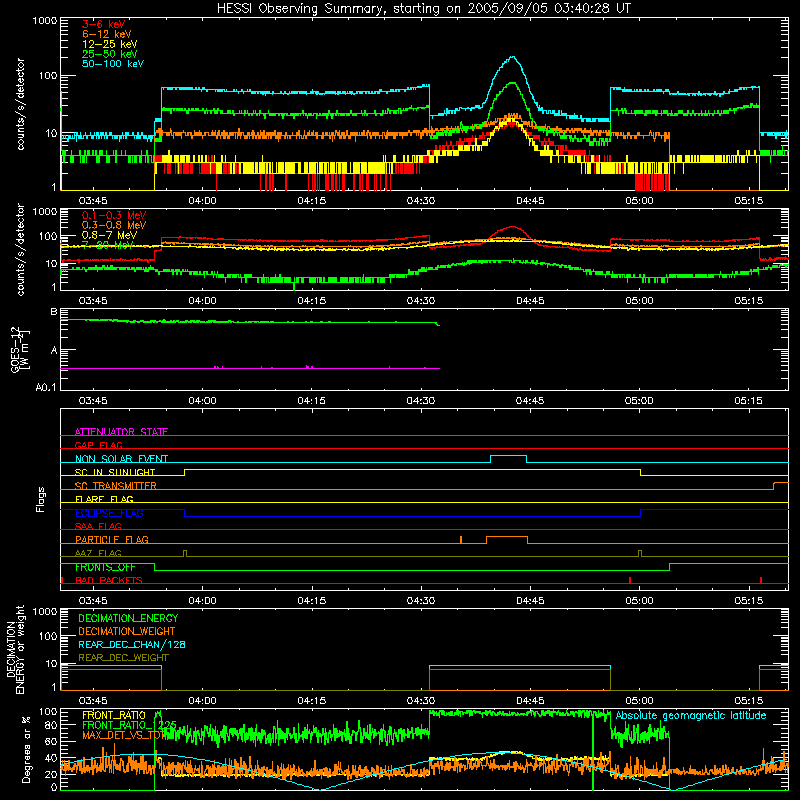The height and width of the screenshot is (800, 800).
Task: Select the NON_SOLAR_EVENT flag label
Action: [x=121, y=459]
